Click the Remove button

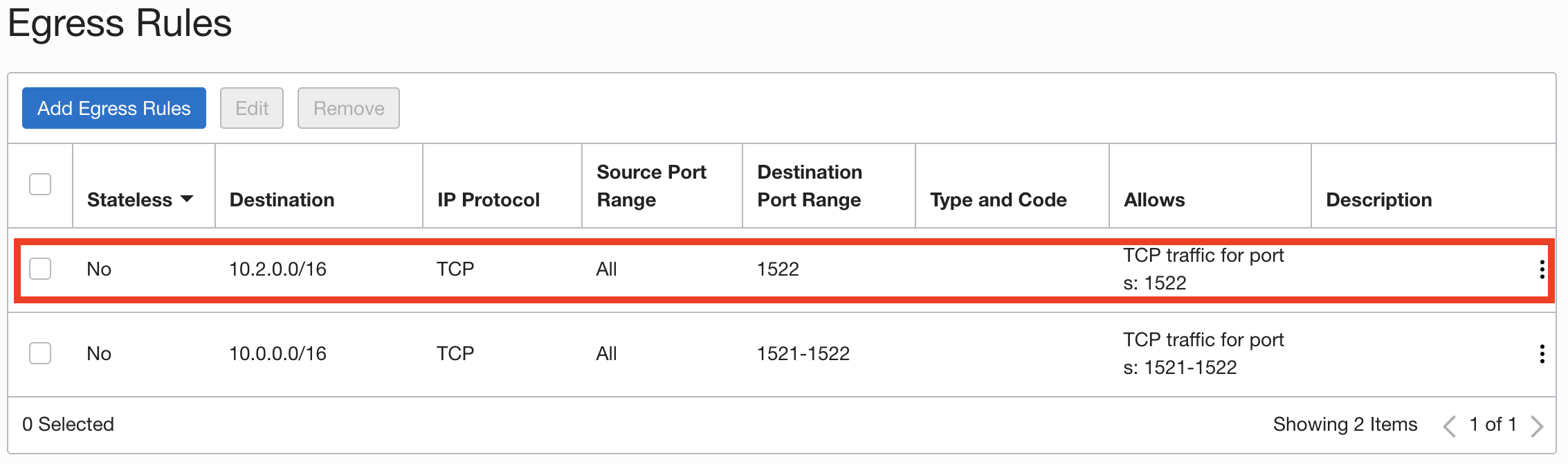pyautogui.click(x=349, y=108)
